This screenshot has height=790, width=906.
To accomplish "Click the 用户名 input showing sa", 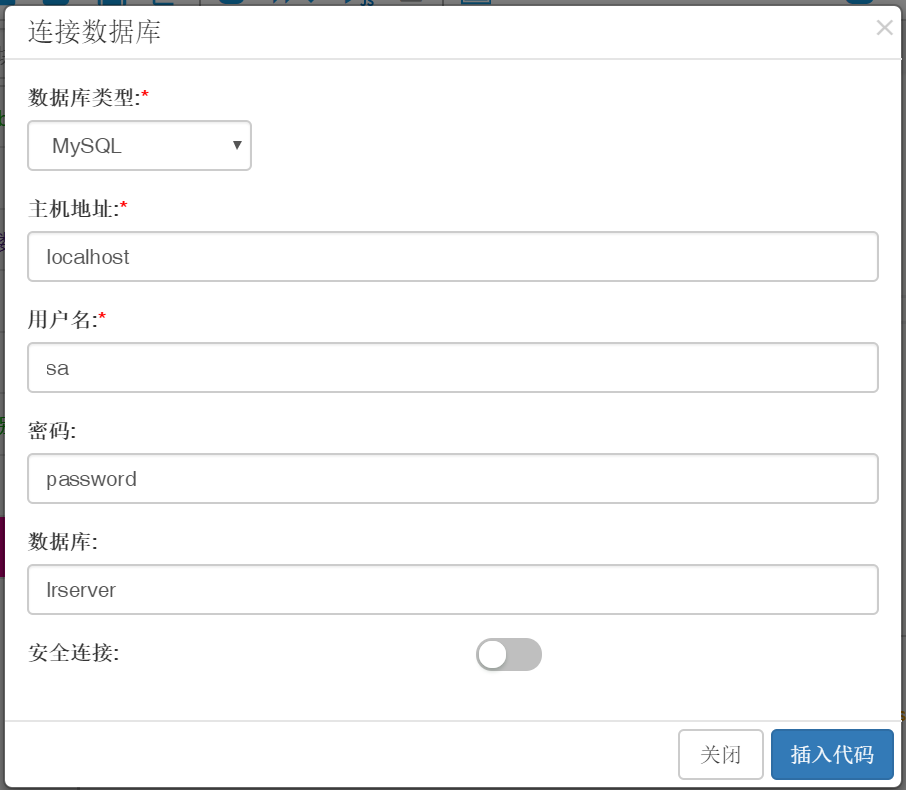I will tap(452, 368).
